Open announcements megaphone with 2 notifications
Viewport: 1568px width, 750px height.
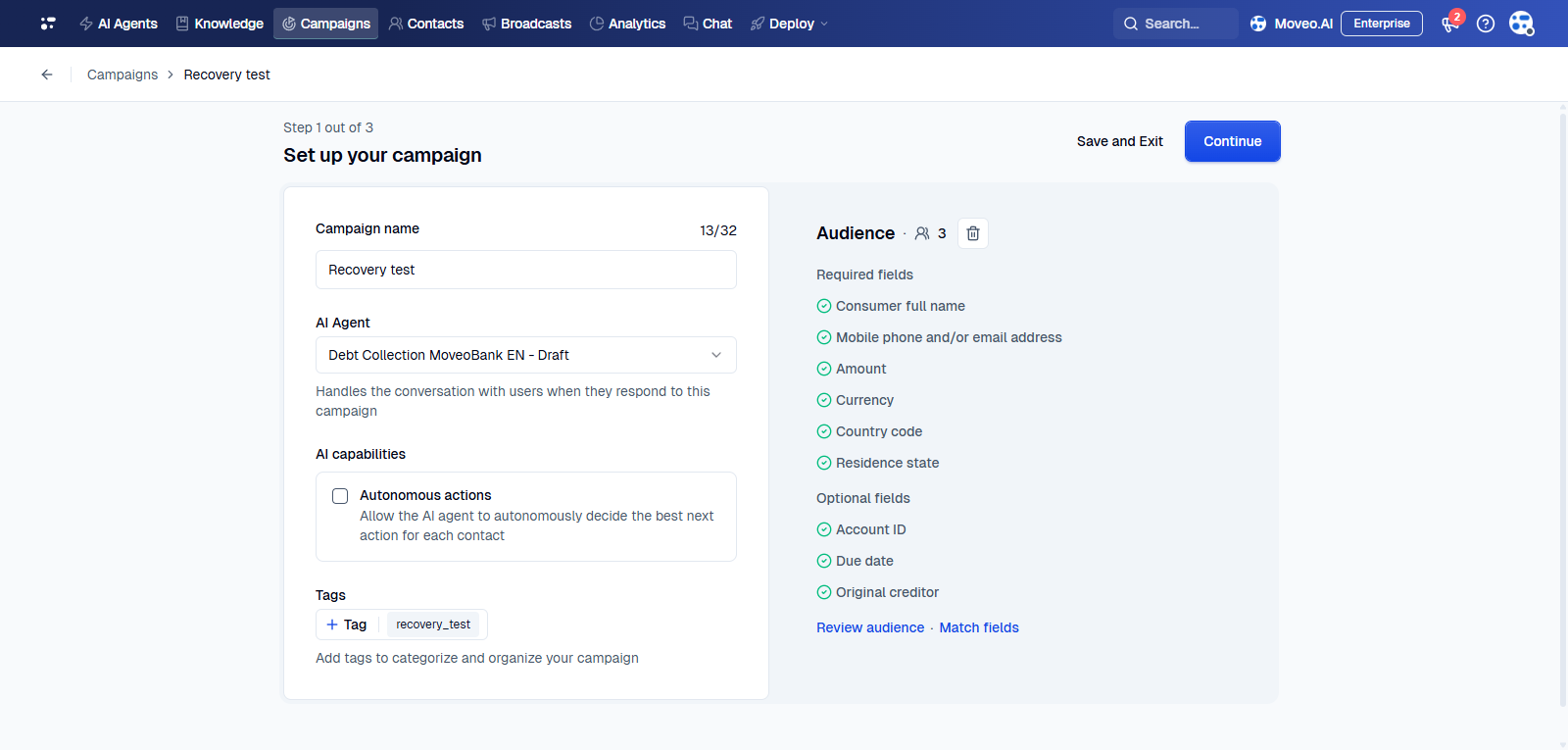click(x=1451, y=24)
